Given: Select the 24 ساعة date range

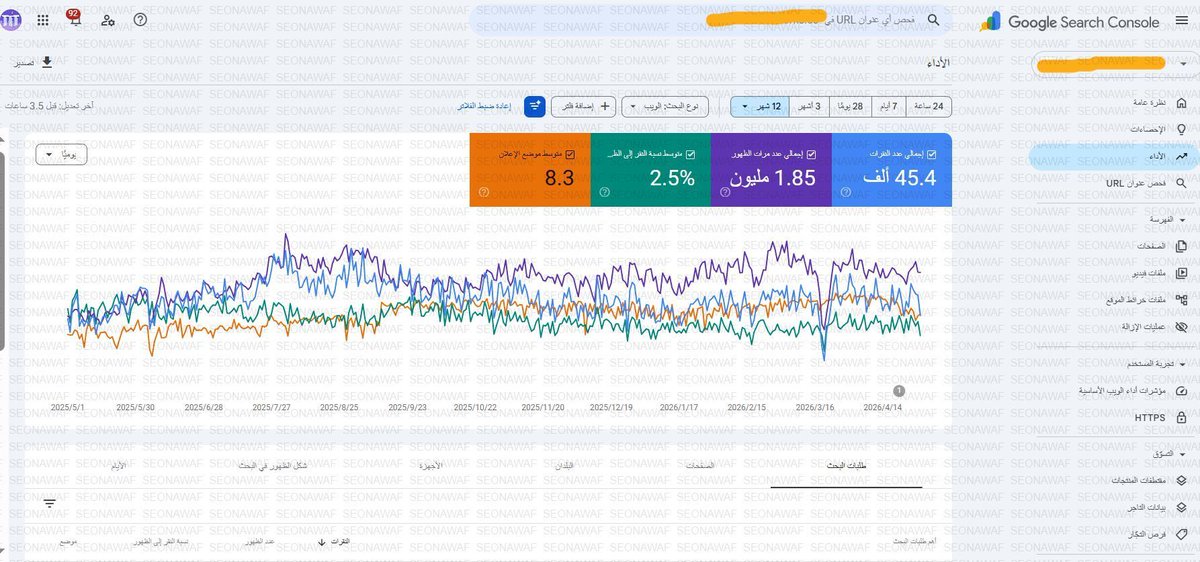Looking at the screenshot, I should (928, 106).
